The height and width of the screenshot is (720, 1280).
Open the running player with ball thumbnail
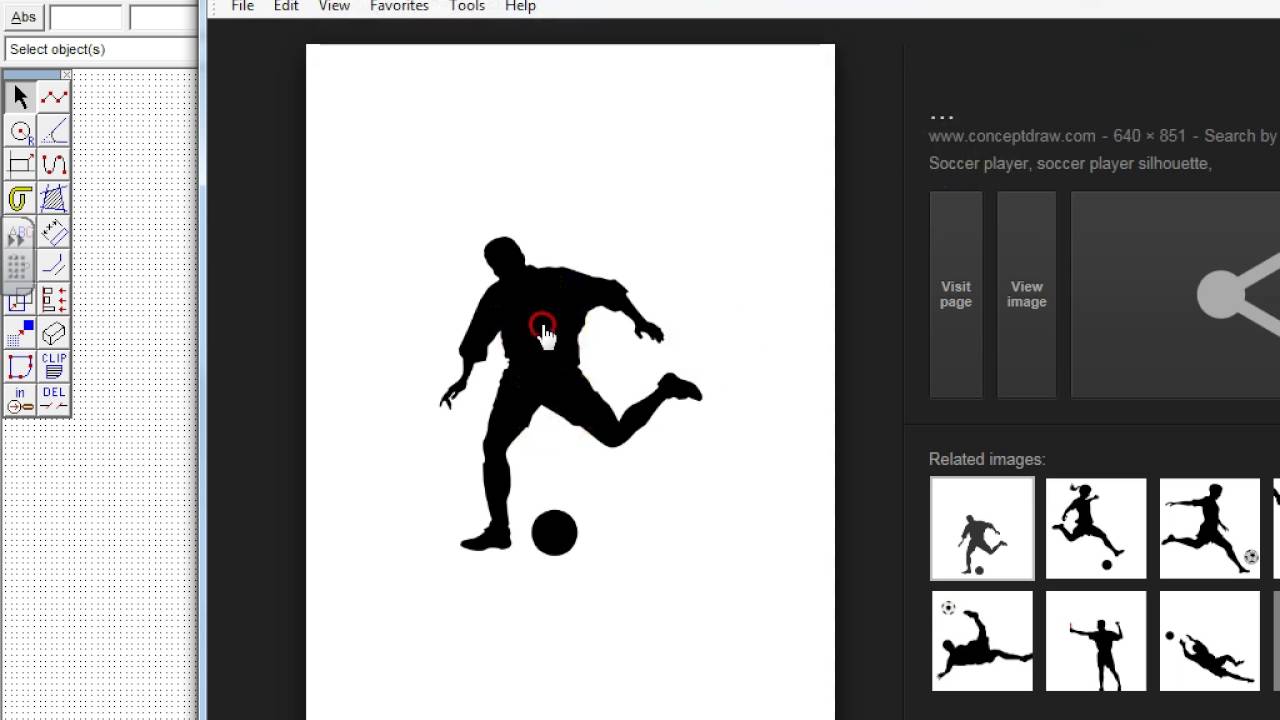coord(1096,528)
